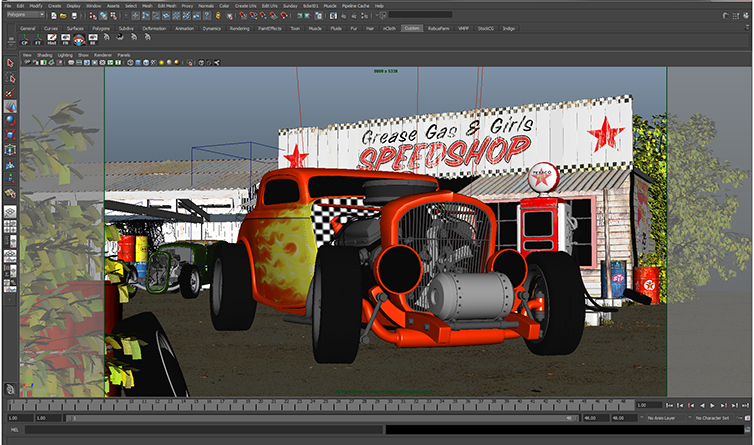The image size is (754, 445).
Task: Switch to the Rendering shelf tab
Action: (239, 28)
